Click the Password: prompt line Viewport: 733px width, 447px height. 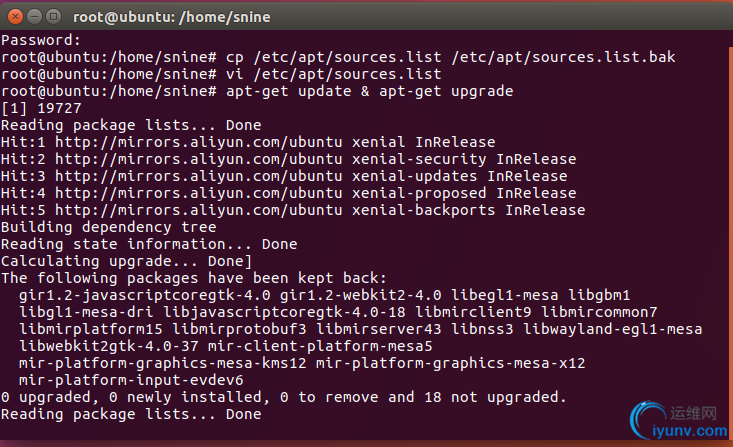41,40
